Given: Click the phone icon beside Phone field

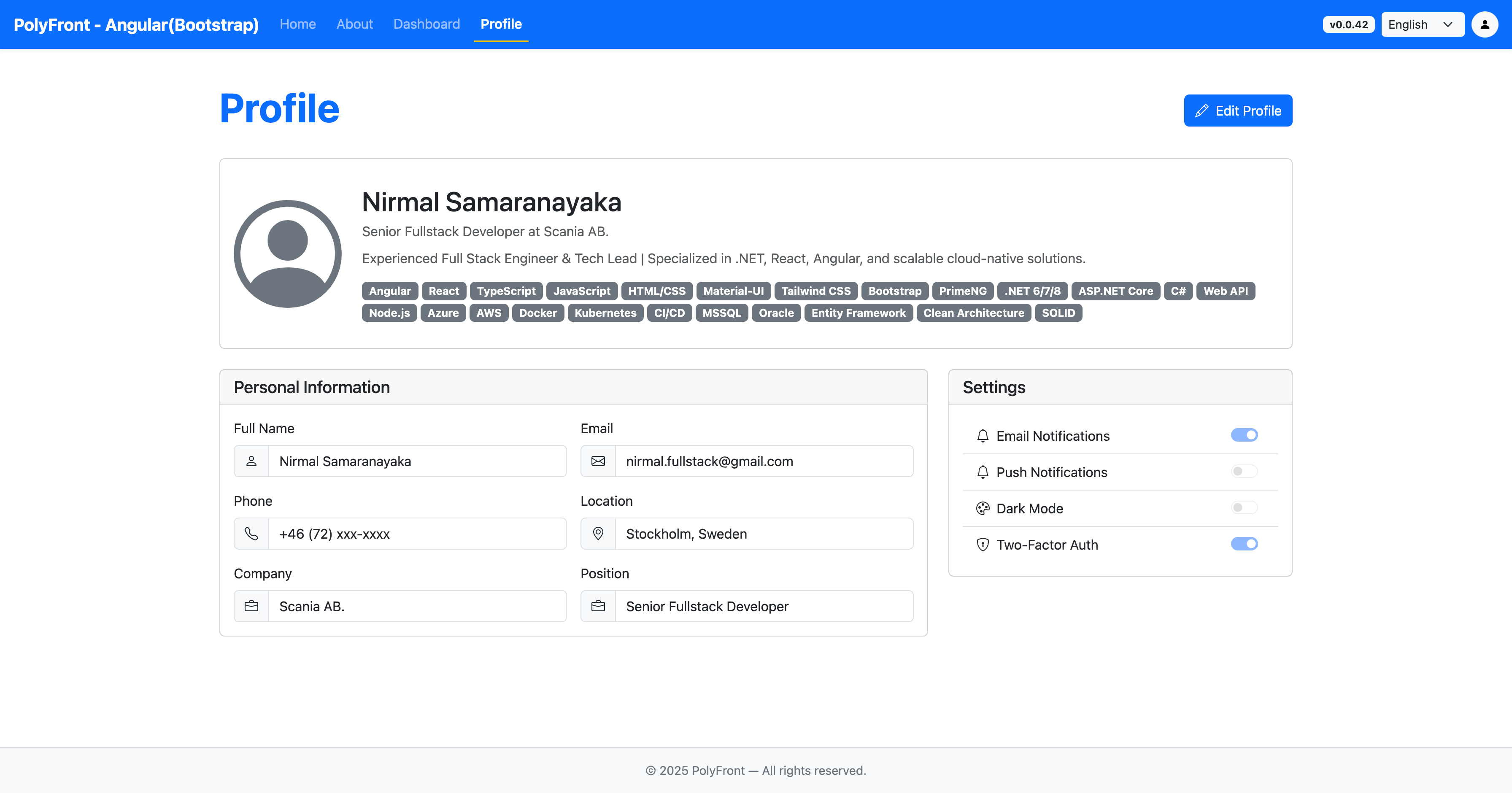Looking at the screenshot, I should pyautogui.click(x=251, y=534).
